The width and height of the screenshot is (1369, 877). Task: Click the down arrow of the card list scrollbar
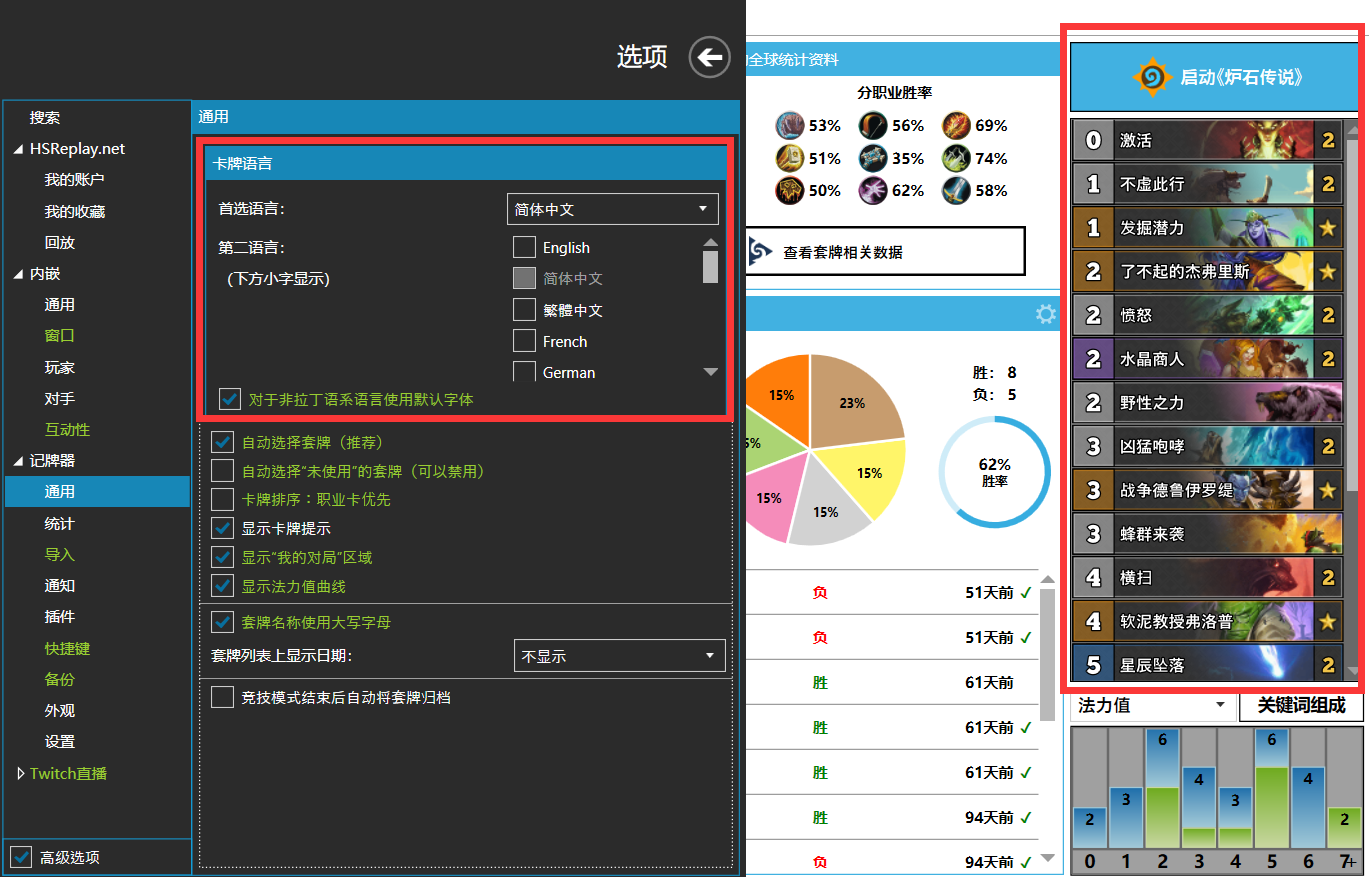tap(1353, 671)
